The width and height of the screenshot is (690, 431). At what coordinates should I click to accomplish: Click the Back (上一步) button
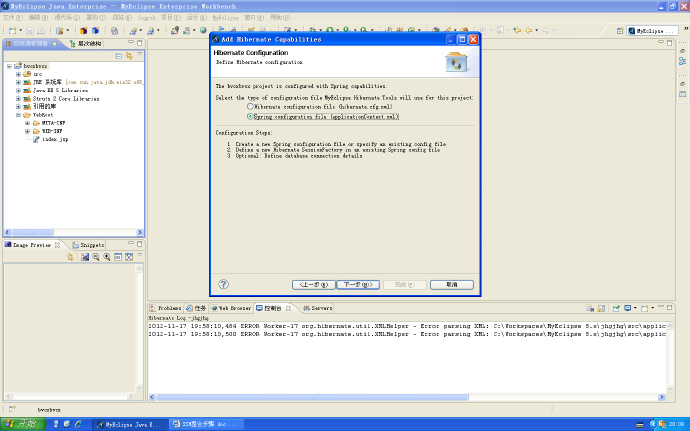[x=313, y=284]
